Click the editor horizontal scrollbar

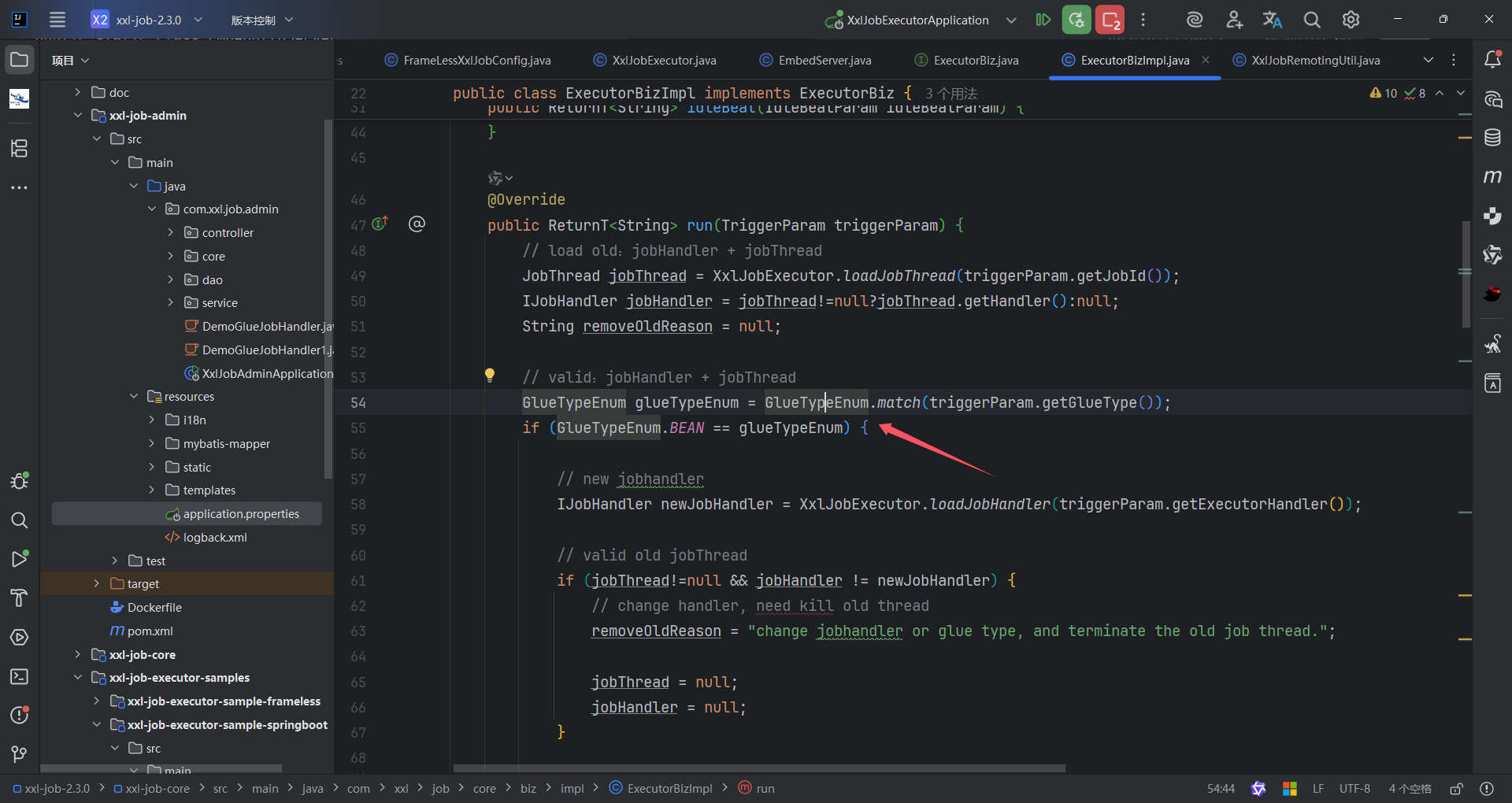click(x=759, y=768)
